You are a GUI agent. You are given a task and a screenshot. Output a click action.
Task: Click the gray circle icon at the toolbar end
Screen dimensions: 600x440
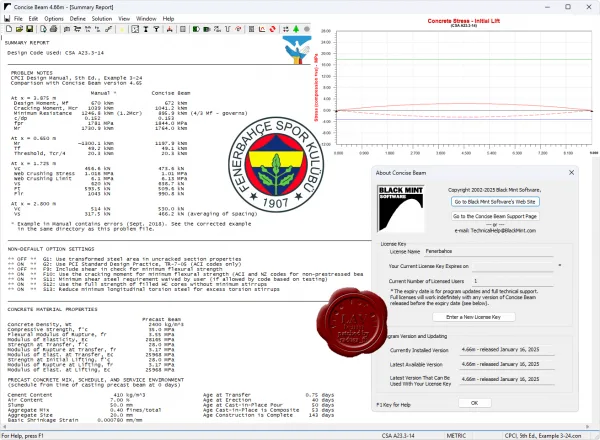pyautogui.click(x=307, y=29)
